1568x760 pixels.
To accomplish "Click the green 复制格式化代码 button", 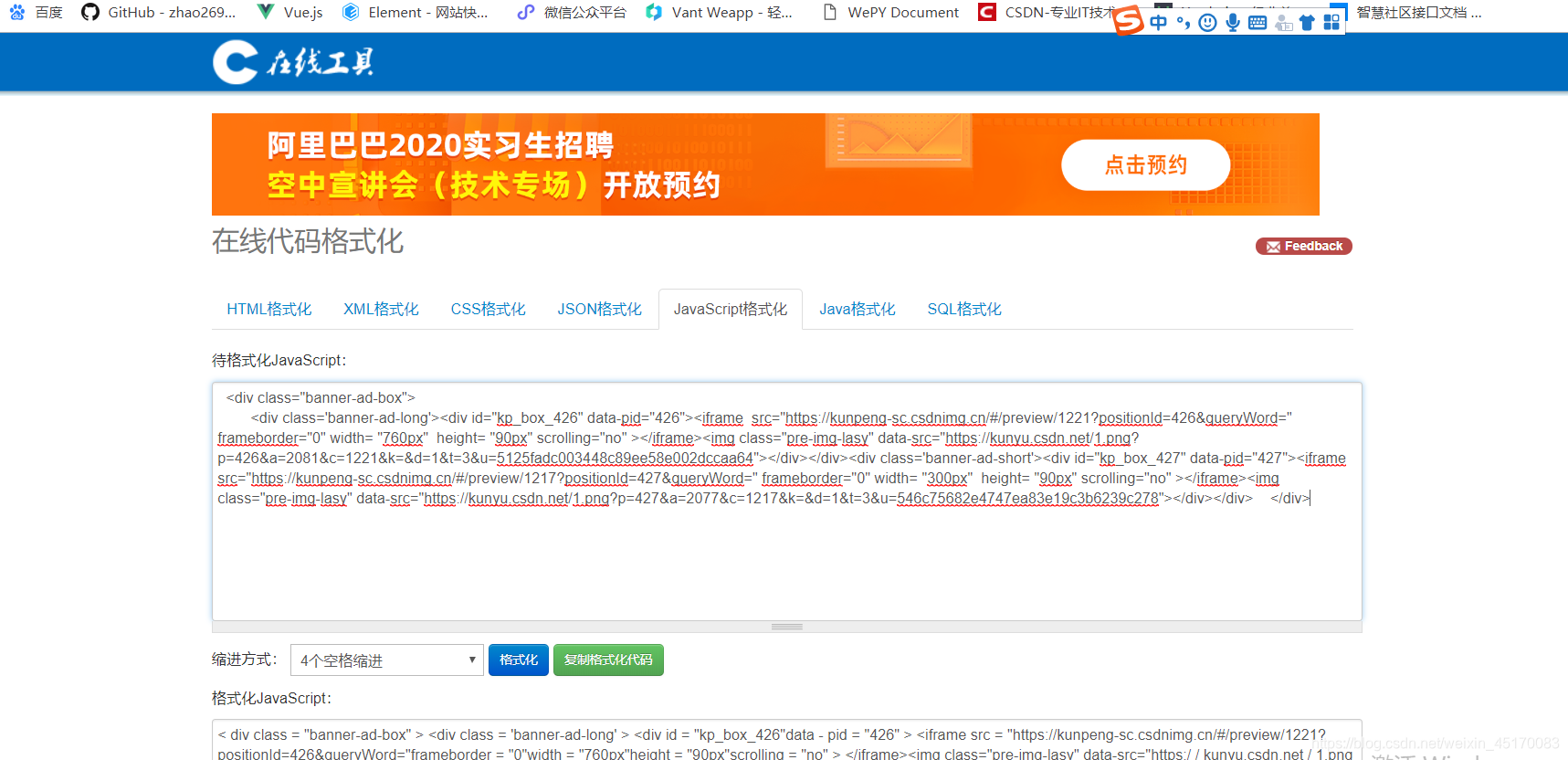I will pyautogui.click(x=608, y=660).
